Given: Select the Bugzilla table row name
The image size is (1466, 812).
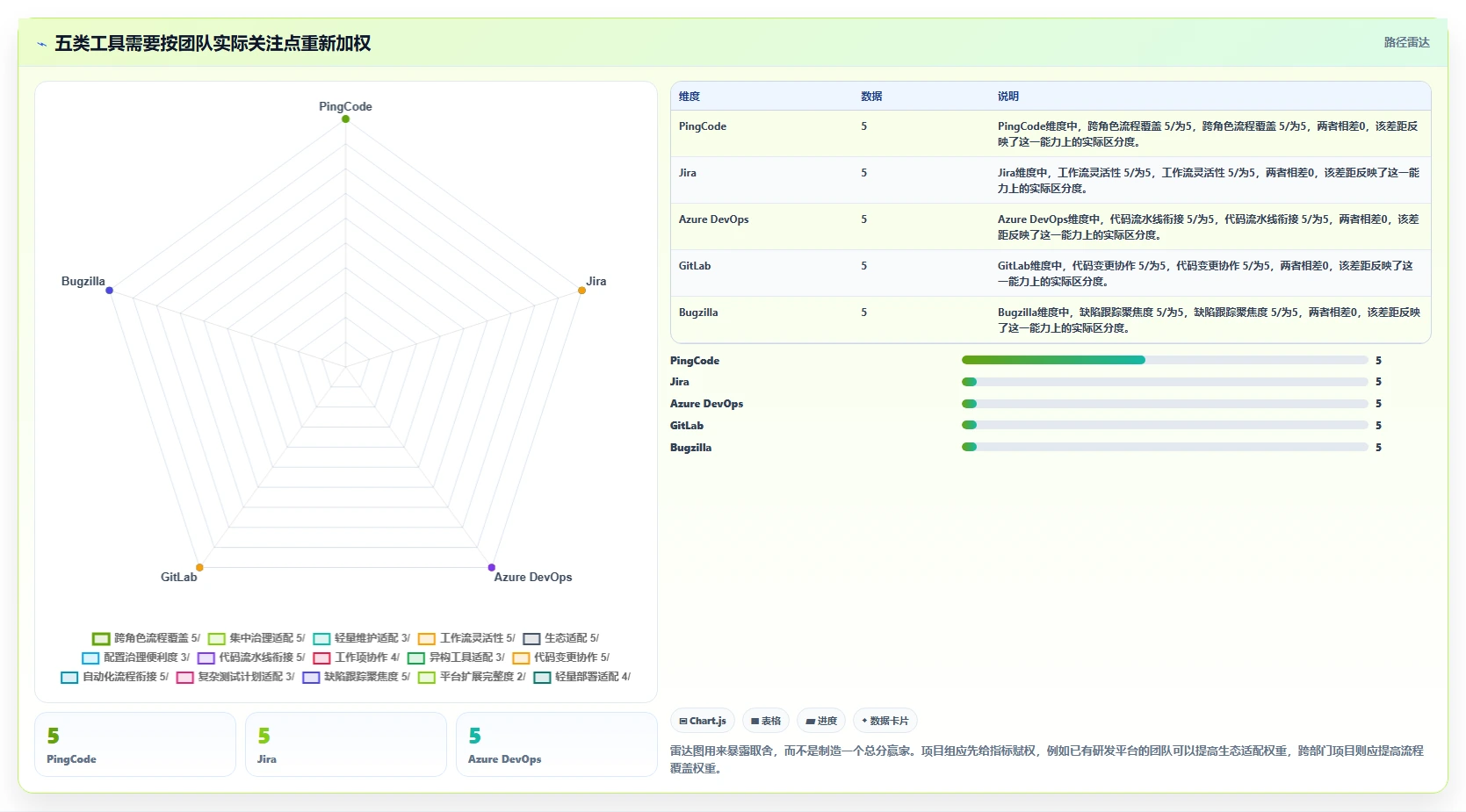Looking at the screenshot, I should coord(698,313).
